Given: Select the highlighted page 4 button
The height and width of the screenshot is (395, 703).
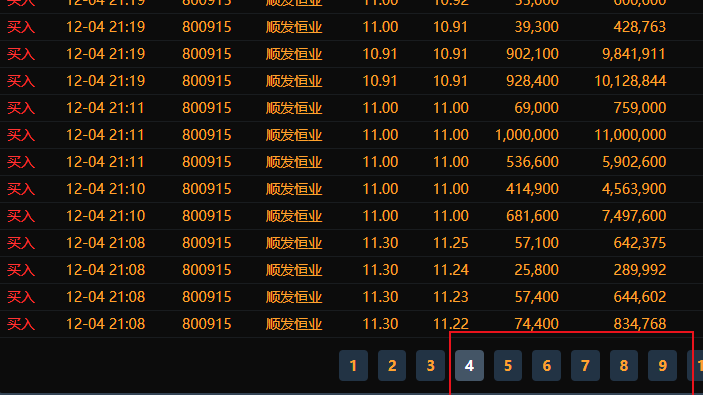Looking at the screenshot, I should point(469,365).
